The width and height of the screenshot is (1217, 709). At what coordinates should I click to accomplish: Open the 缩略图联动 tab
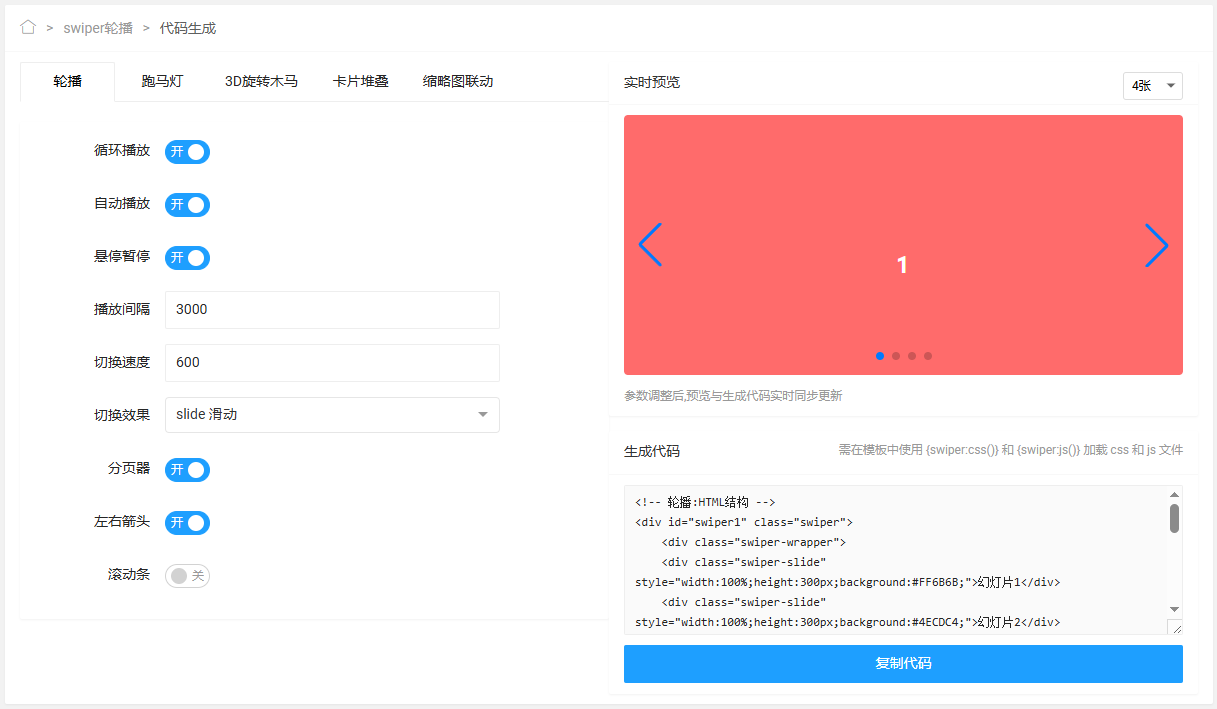click(x=458, y=82)
